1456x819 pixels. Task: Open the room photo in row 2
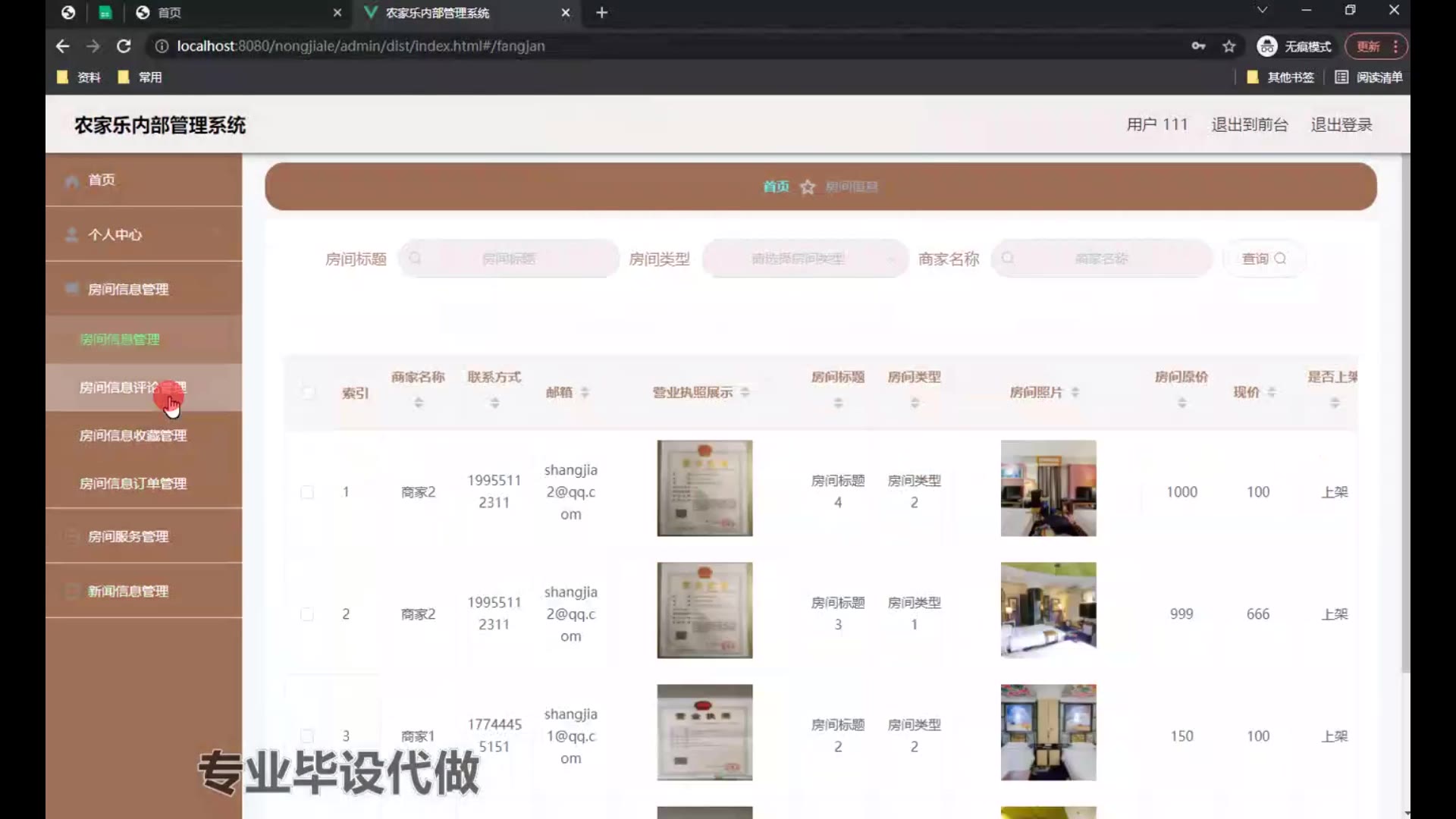1048,610
